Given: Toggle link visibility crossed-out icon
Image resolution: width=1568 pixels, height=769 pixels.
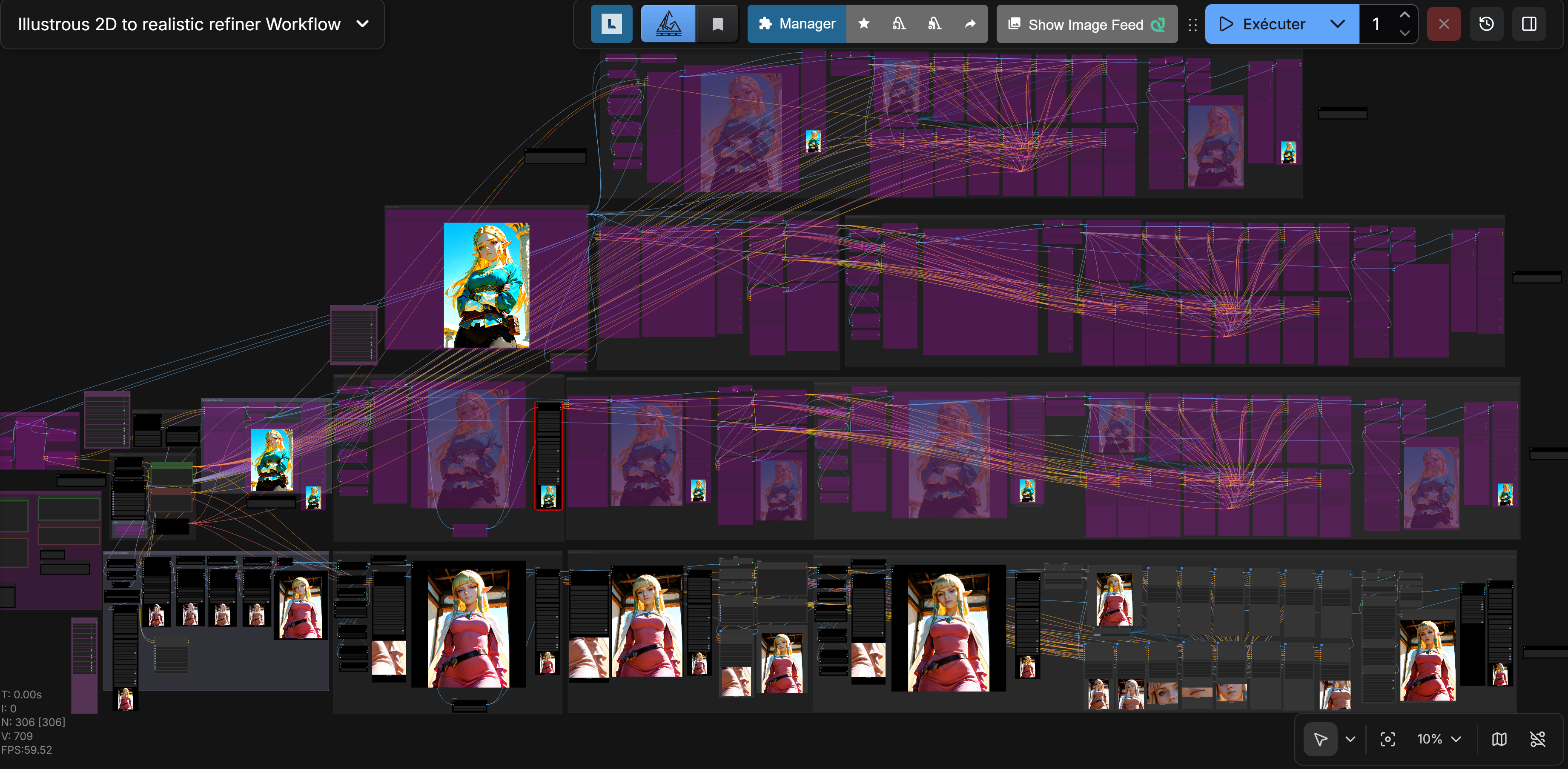Looking at the screenshot, I should [x=1537, y=739].
